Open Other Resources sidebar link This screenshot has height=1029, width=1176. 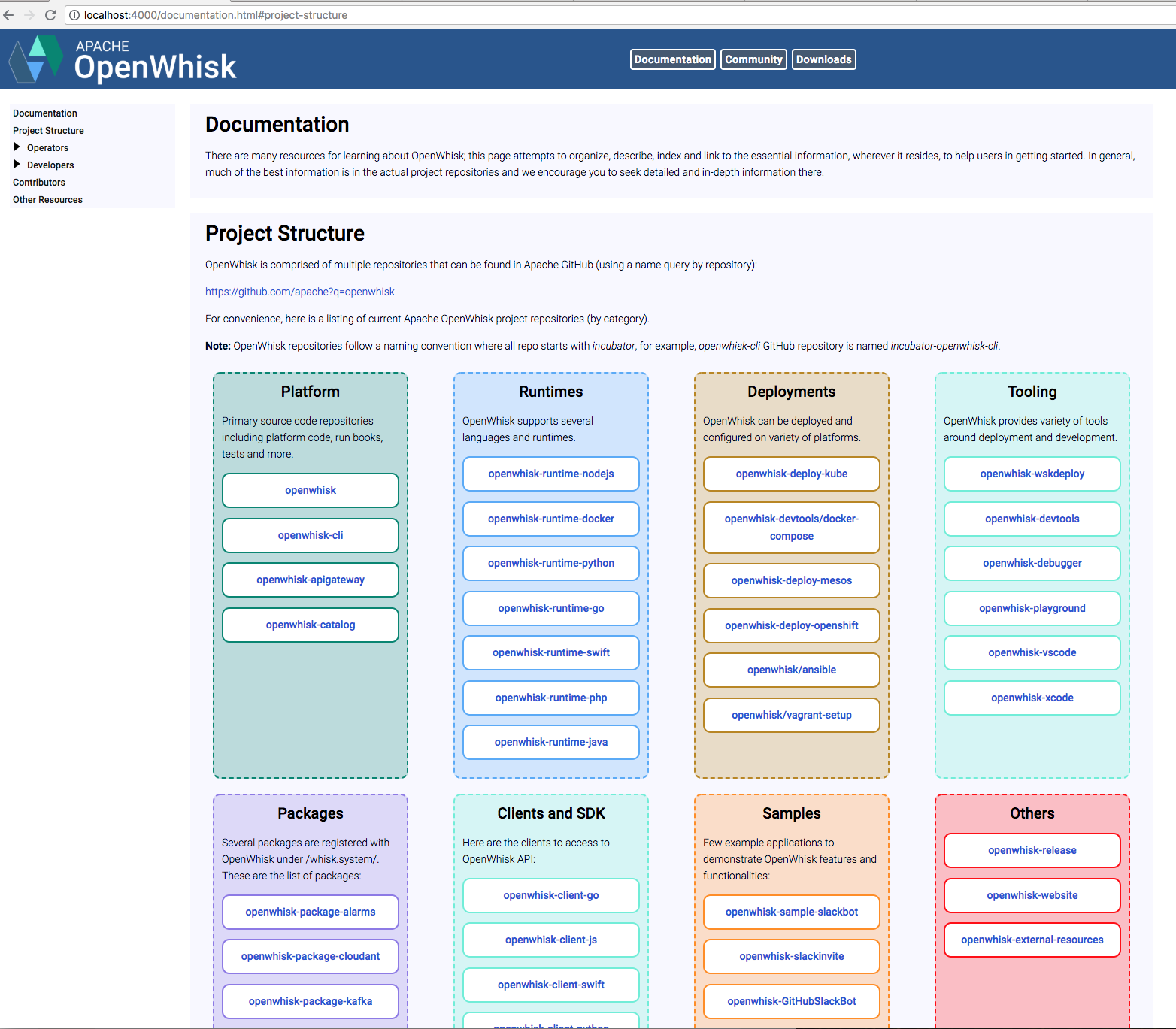pyautogui.click(x=47, y=200)
